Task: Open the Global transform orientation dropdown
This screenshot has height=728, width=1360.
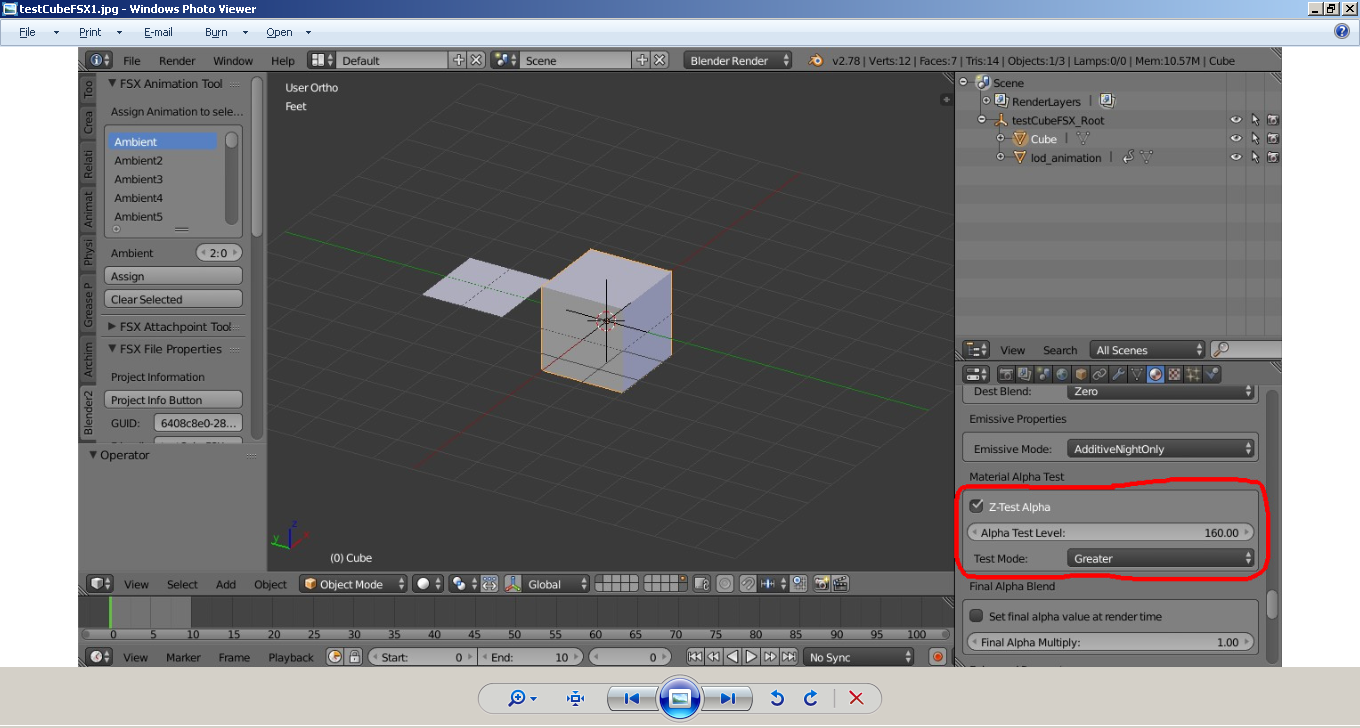Action: 546,584
